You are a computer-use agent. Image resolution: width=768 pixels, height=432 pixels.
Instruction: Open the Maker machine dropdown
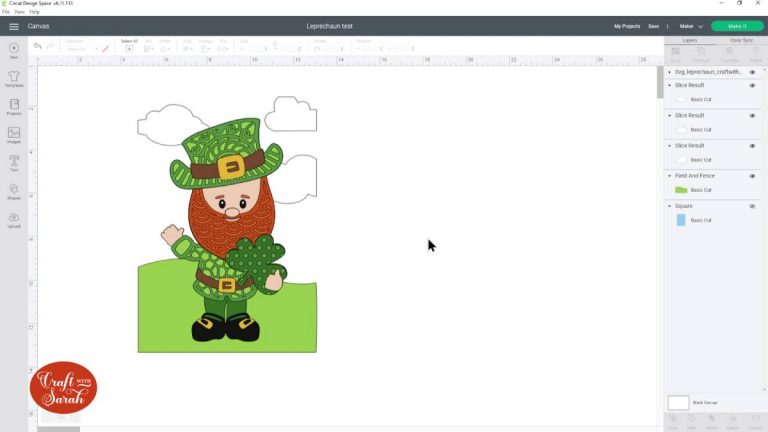tap(691, 26)
